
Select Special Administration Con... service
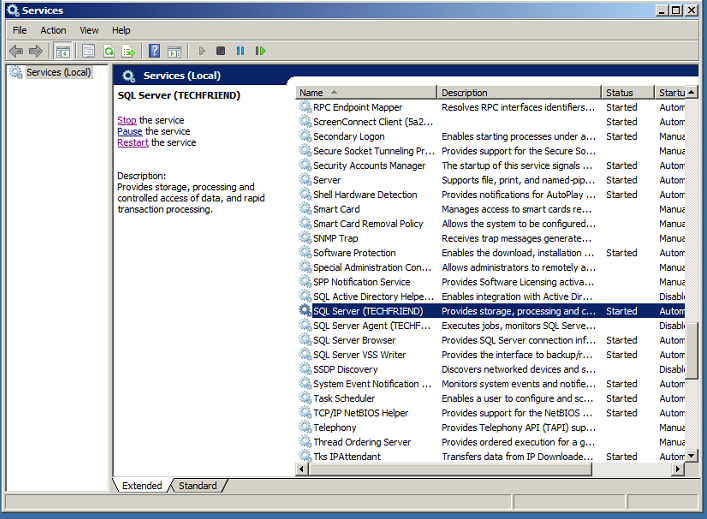tap(491, 267)
